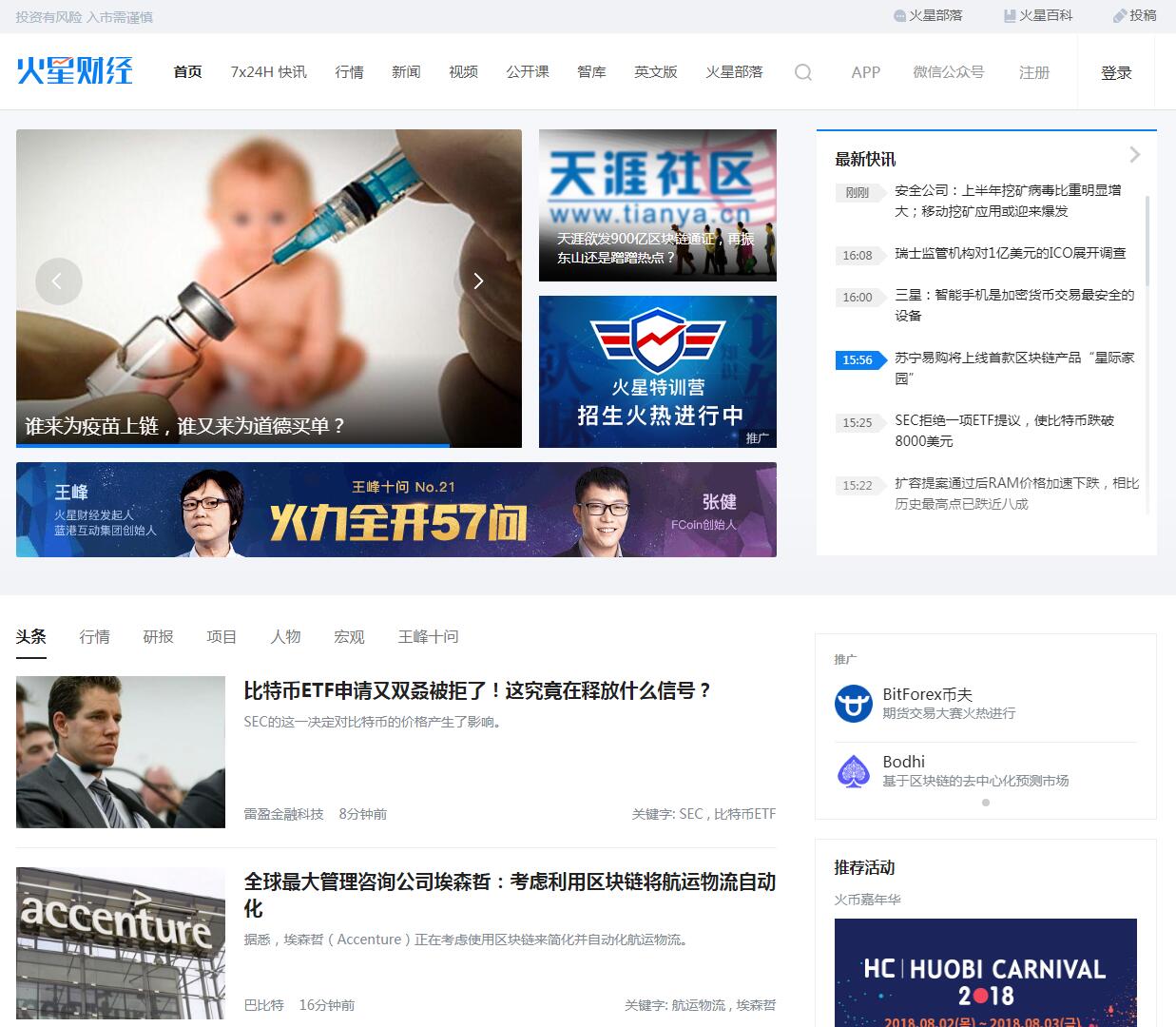The width and height of the screenshot is (1176, 1027).
Task: Open 火星百科 in the top utility bar
Action: click(1038, 15)
